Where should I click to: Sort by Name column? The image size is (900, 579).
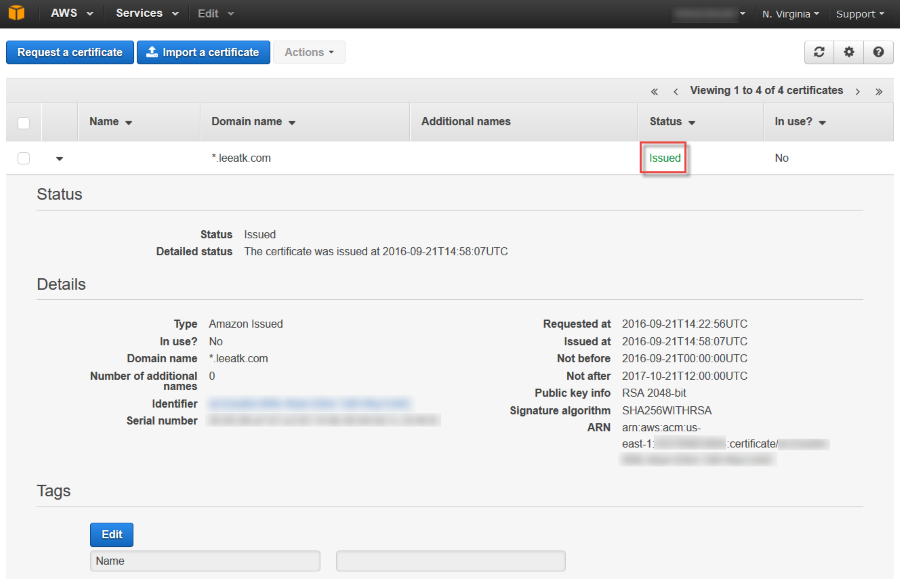tap(111, 122)
